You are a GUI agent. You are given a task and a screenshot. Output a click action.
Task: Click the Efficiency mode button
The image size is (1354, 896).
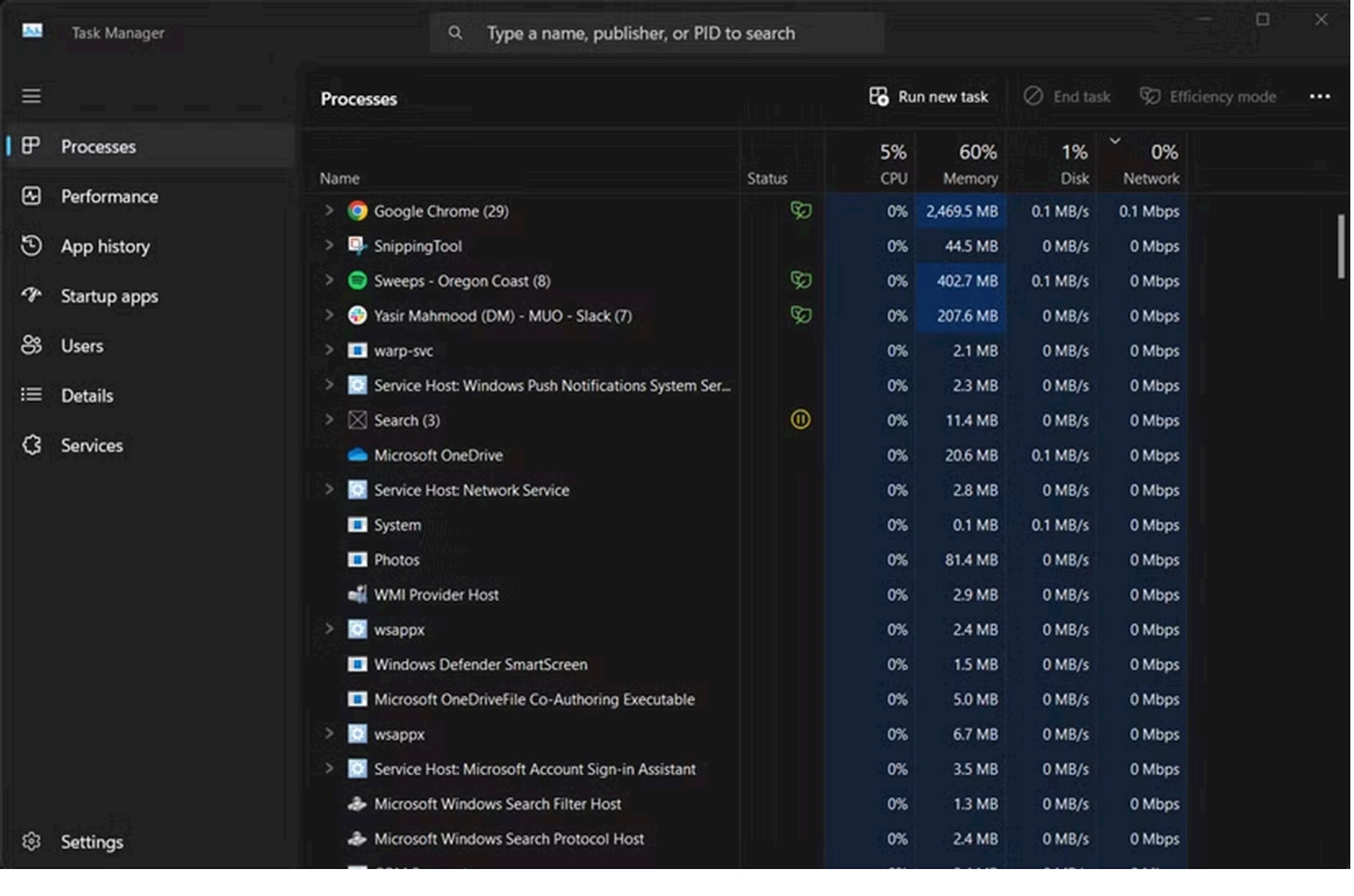[x=1208, y=97]
